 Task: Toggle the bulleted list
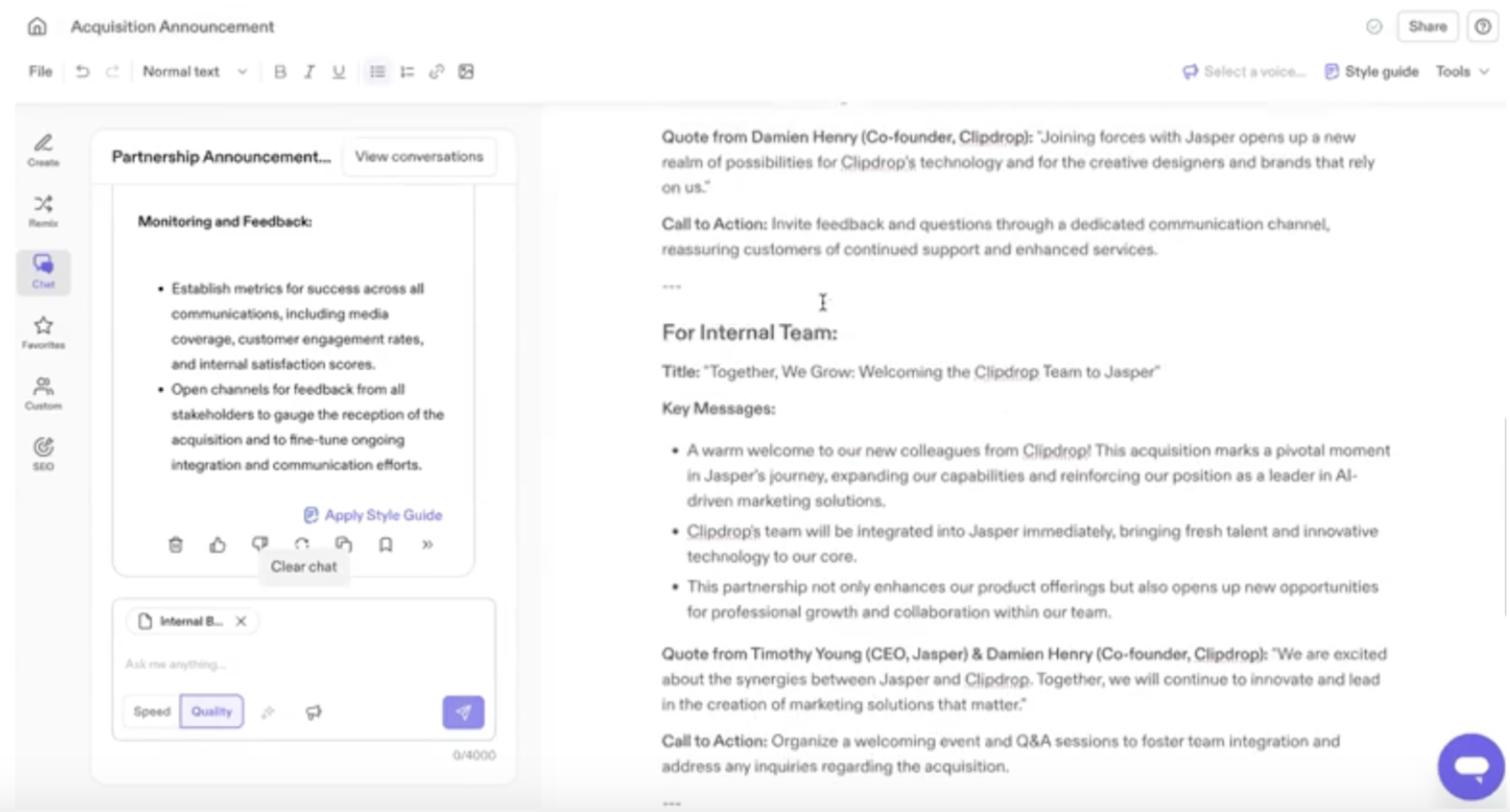point(377,72)
